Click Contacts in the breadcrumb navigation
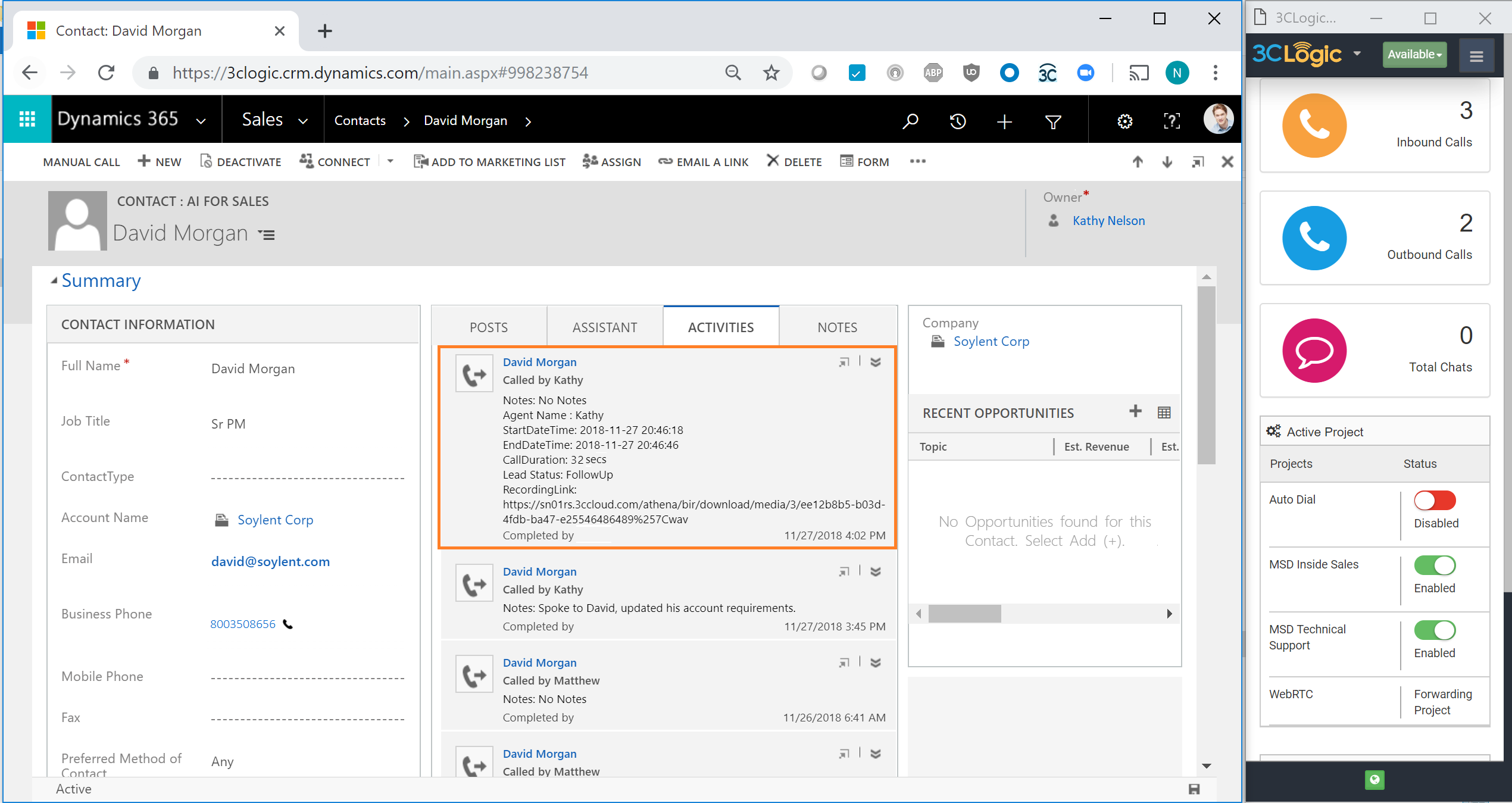This screenshot has width=1512, height=803. click(x=360, y=121)
